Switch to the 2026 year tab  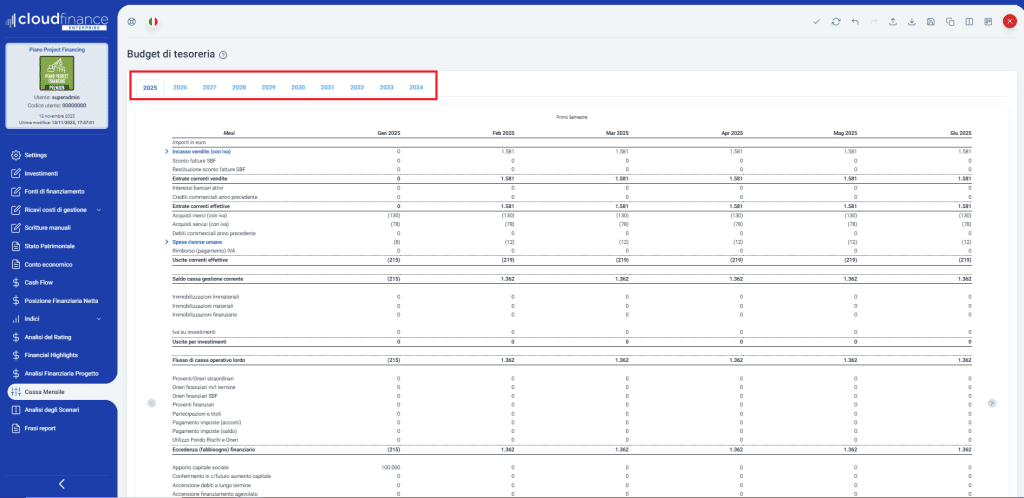point(180,88)
